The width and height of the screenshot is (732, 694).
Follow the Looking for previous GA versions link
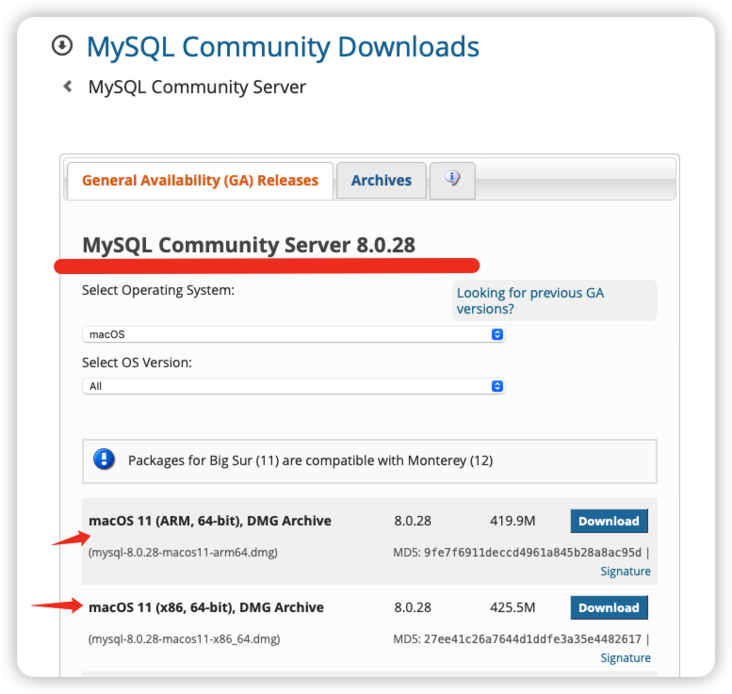tap(530, 301)
